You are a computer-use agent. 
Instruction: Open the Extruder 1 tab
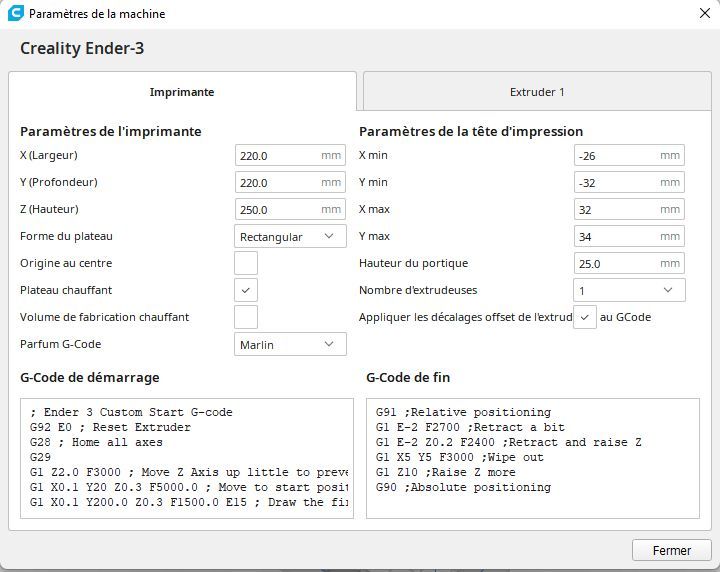(x=537, y=92)
